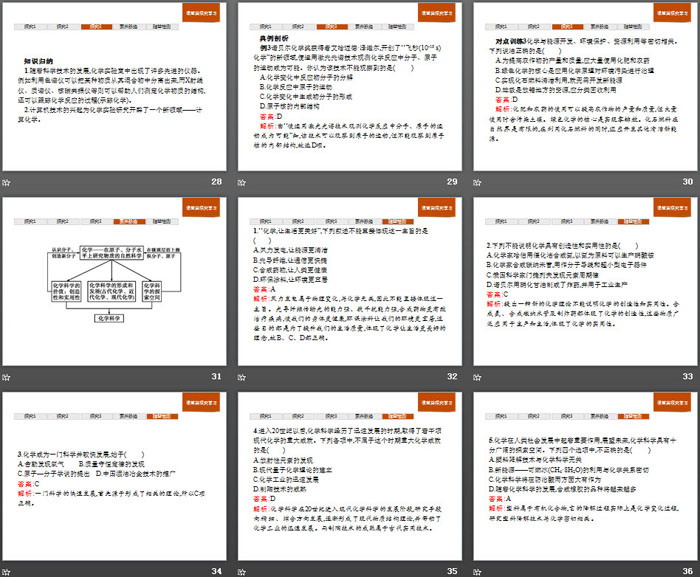Select the slide 35 thumbnail in the bottom row
The height and width of the screenshot is (577, 700).
(348, 485)
